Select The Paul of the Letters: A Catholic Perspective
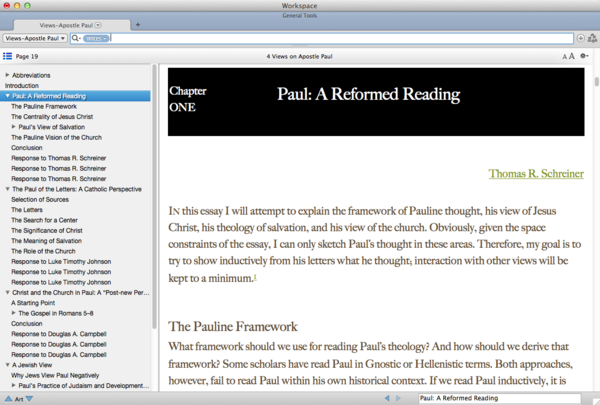The image size is (600, 405). click(77, 189)
